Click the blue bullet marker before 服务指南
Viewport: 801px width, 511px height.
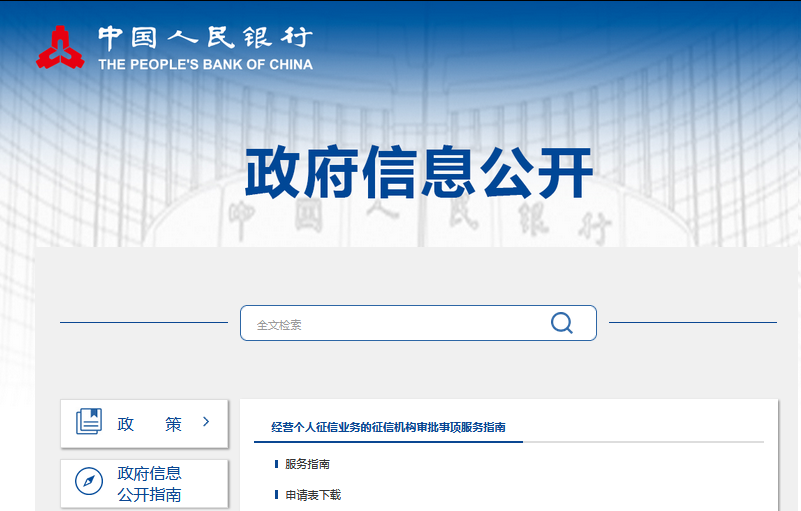[276, 464]
